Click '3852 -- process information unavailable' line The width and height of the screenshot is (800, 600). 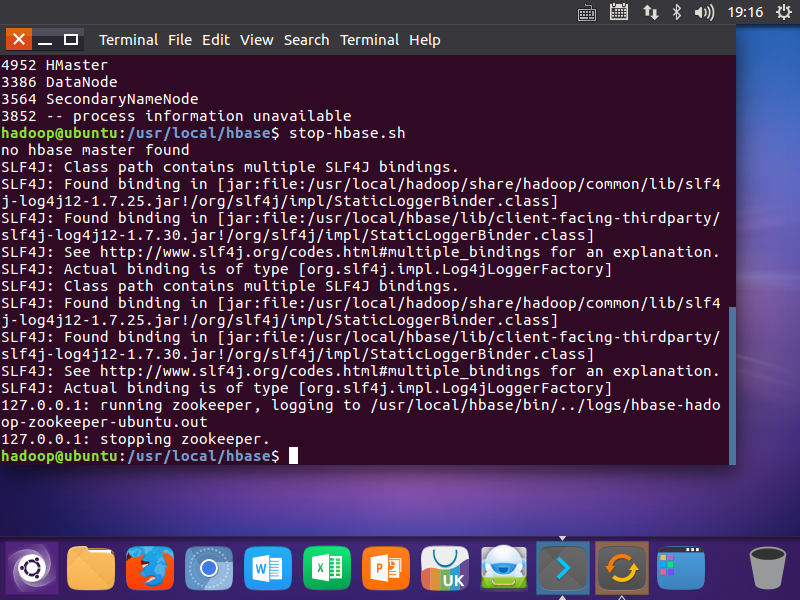(176, 116)
